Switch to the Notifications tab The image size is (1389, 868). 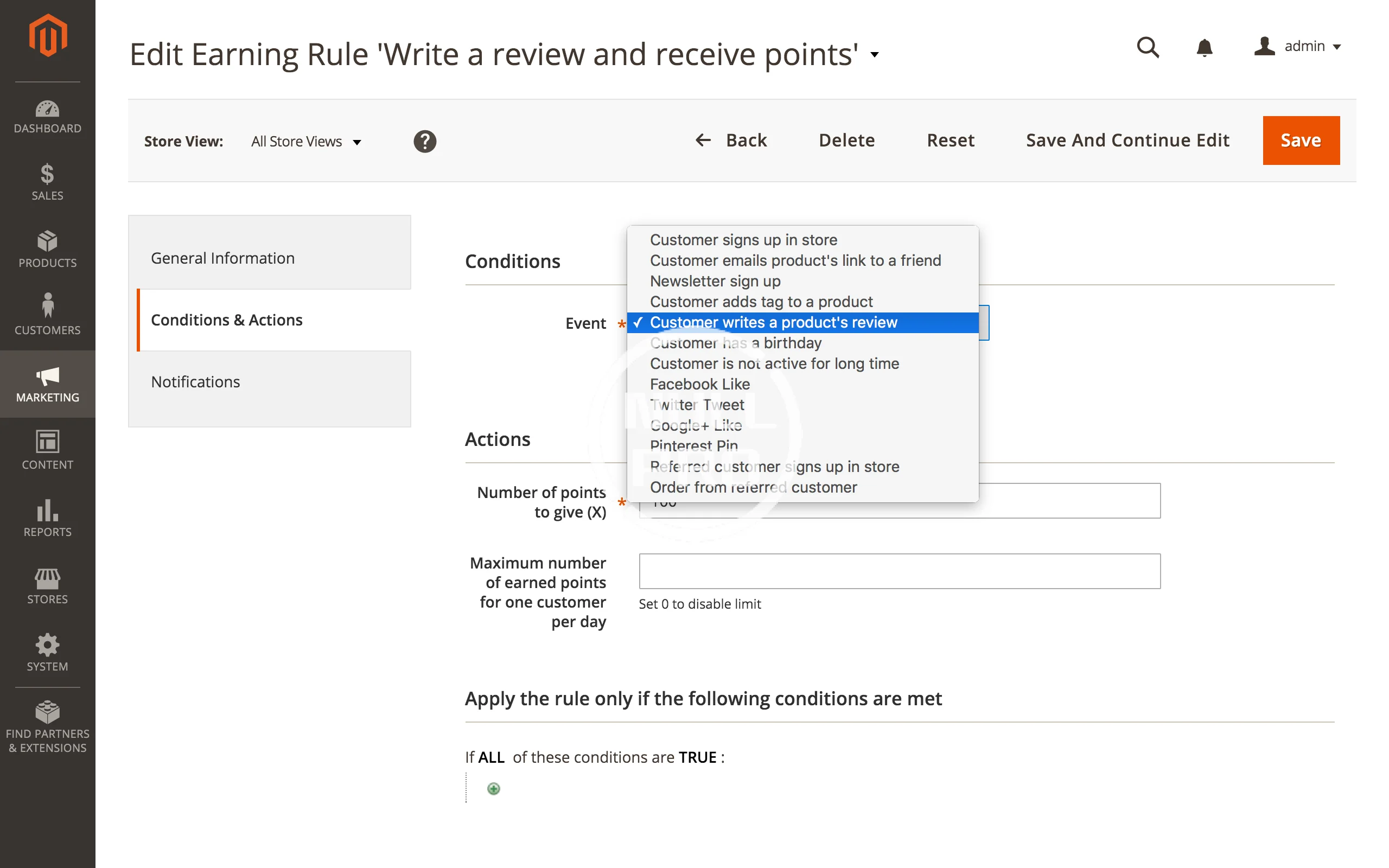pyautogui.click(x=196, y=382)
